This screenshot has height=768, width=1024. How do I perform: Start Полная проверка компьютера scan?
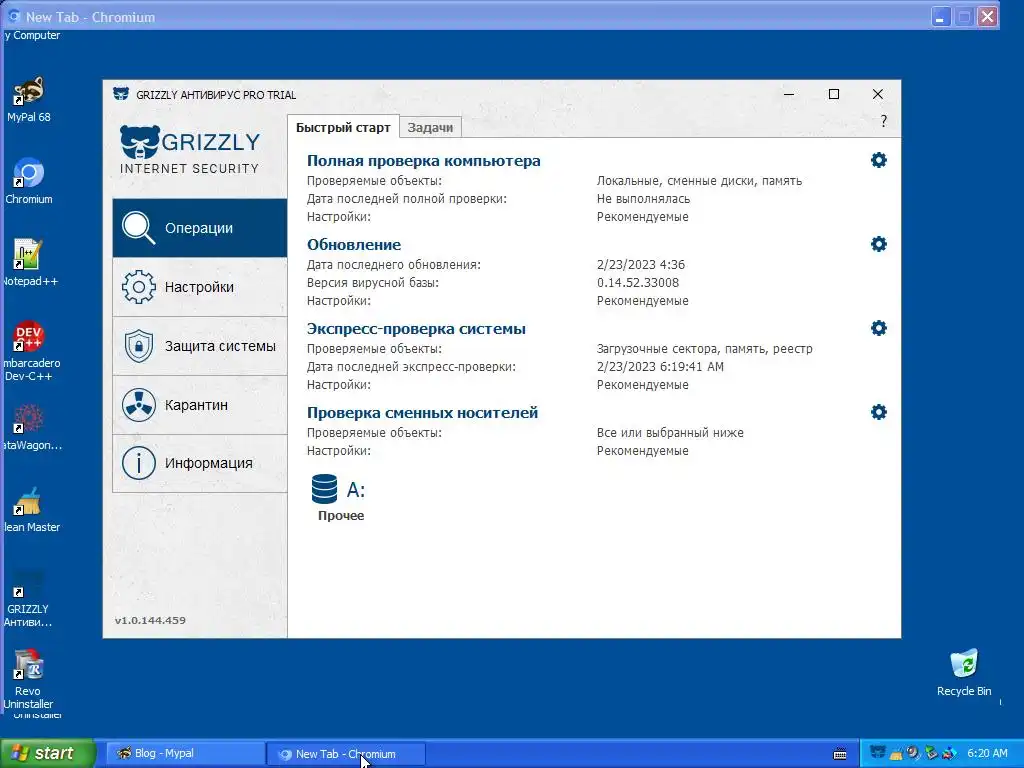pyautogui.click(x=423, y=161)
